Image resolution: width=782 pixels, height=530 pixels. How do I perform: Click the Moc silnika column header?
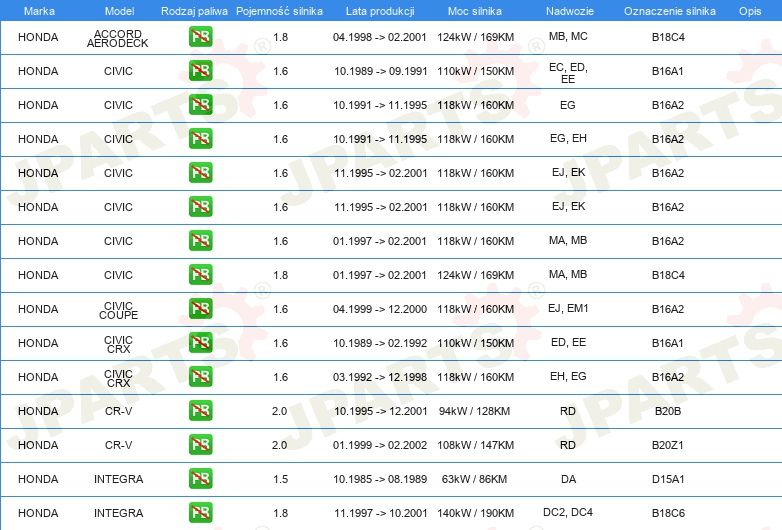(475, 11)
